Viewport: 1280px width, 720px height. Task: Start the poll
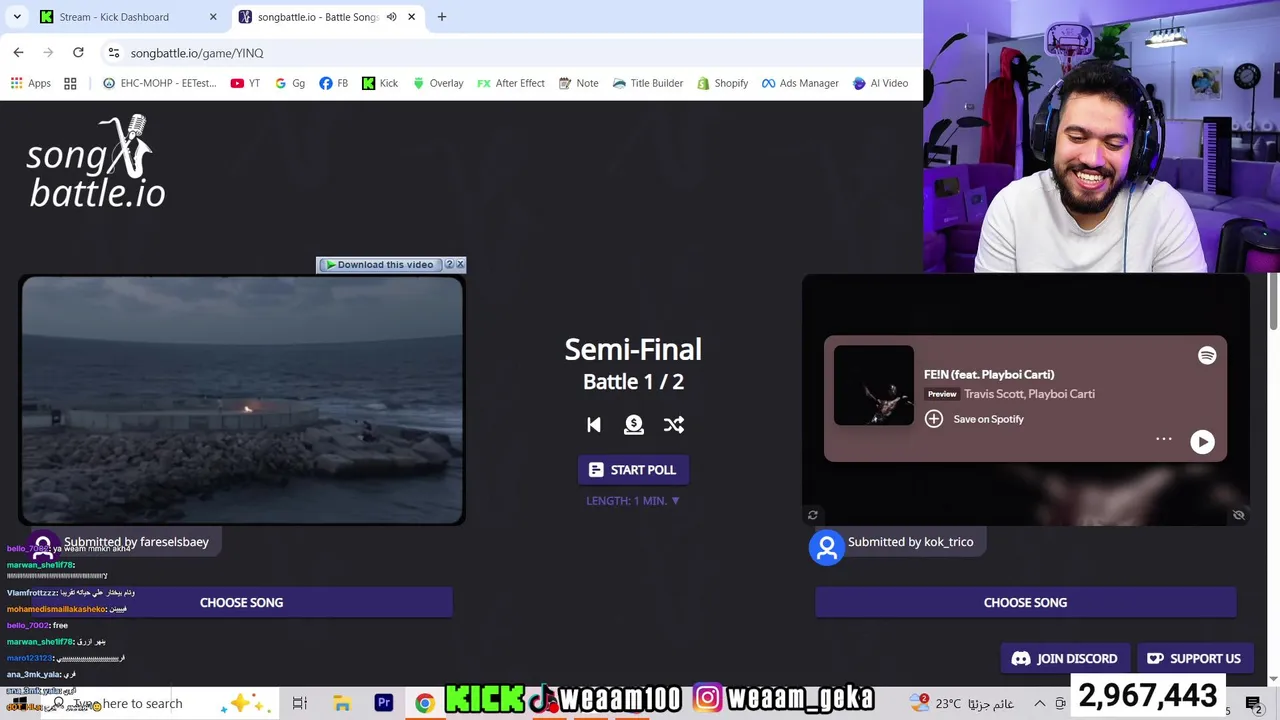click(633, 470)
